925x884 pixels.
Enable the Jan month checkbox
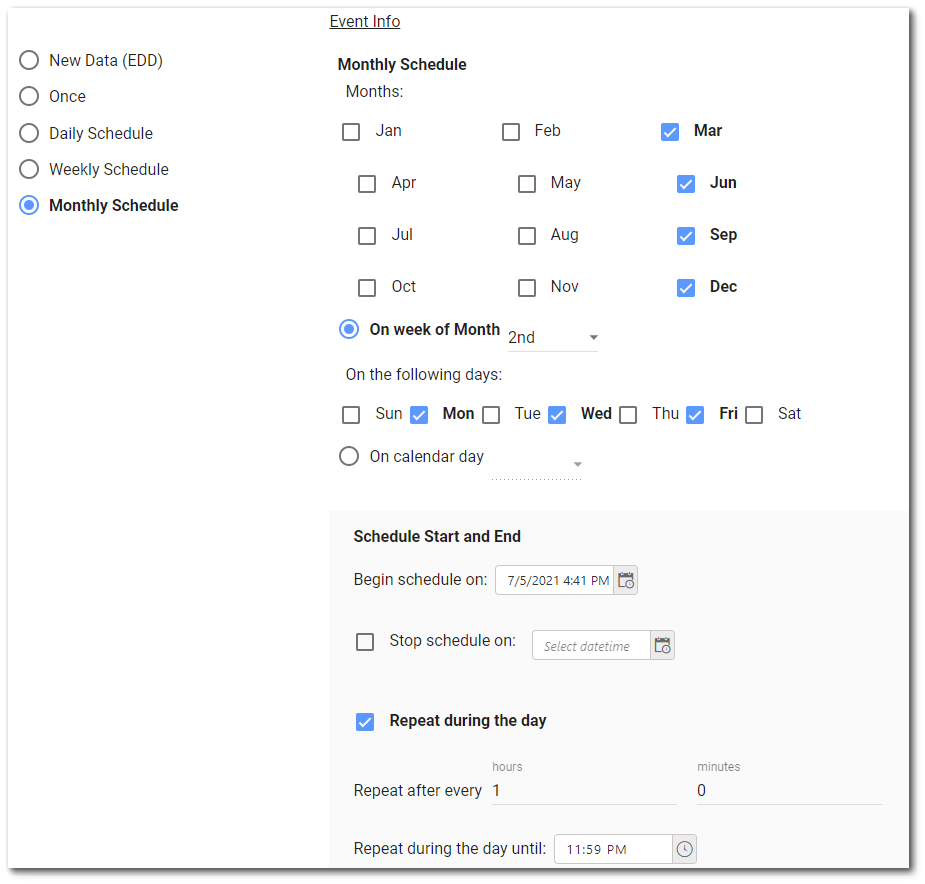coord(351,132)
